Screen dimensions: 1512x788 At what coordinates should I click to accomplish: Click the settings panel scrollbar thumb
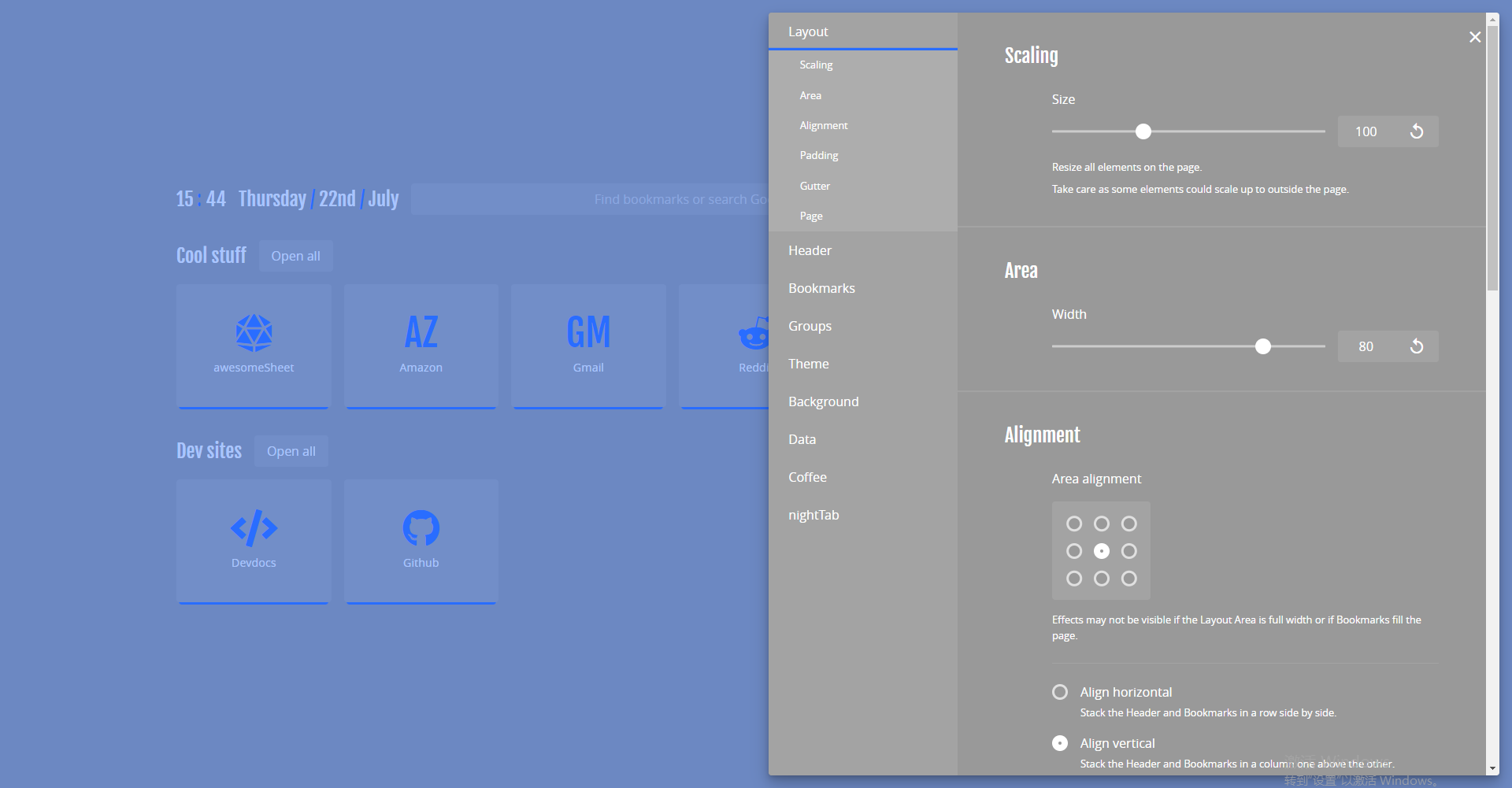(1492, 157)
